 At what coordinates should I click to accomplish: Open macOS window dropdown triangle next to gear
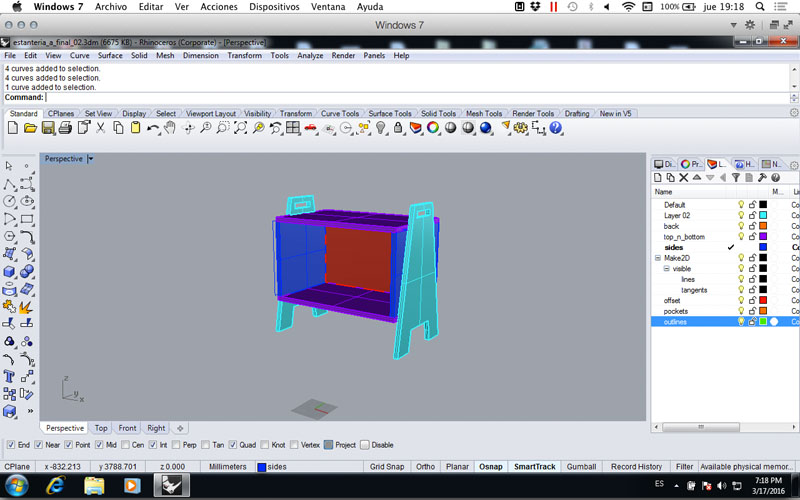[x=734, y=25]
